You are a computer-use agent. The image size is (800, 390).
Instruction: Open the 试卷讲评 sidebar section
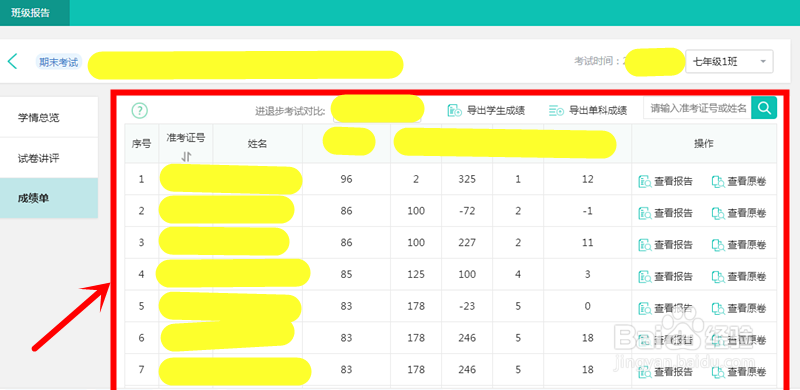pos(48,158)
